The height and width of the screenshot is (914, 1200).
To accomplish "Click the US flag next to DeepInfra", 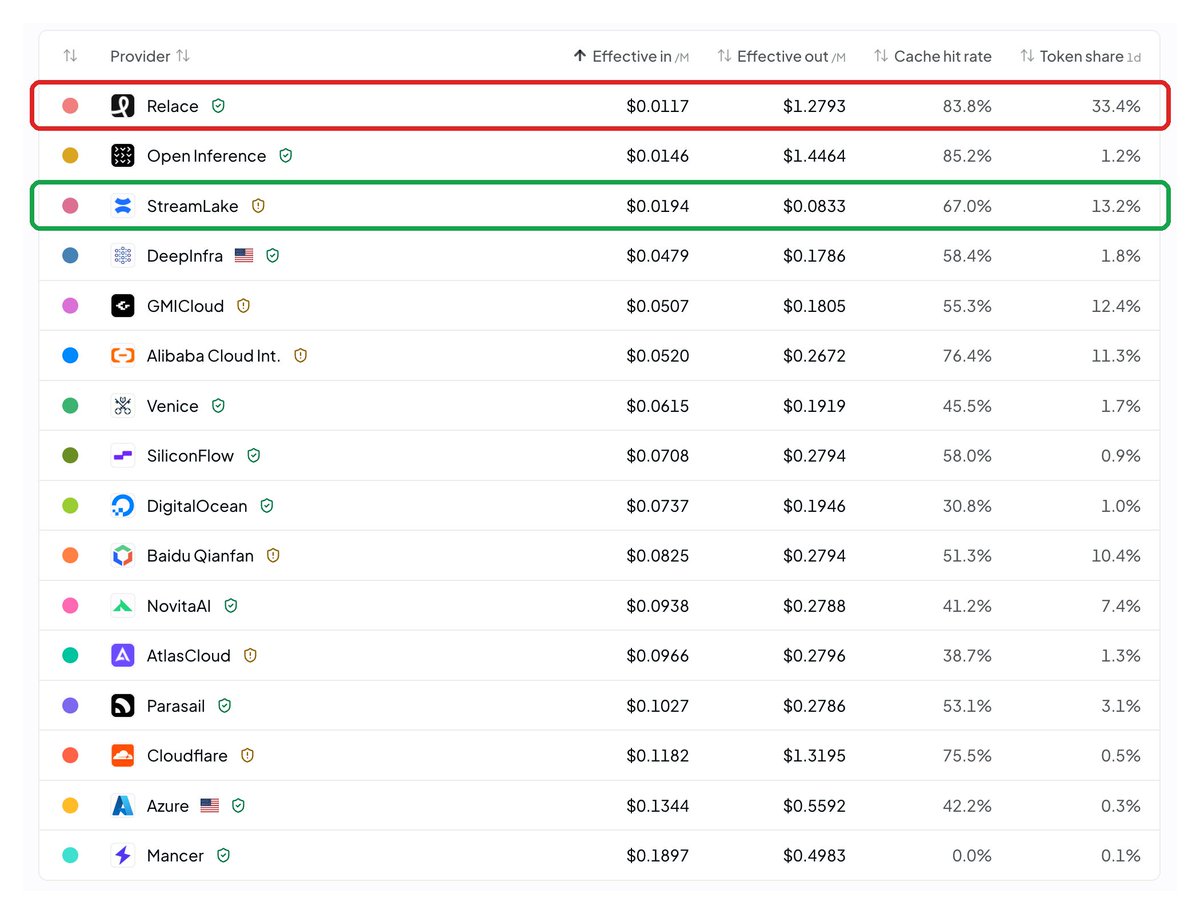I will (x=244, y=256).
